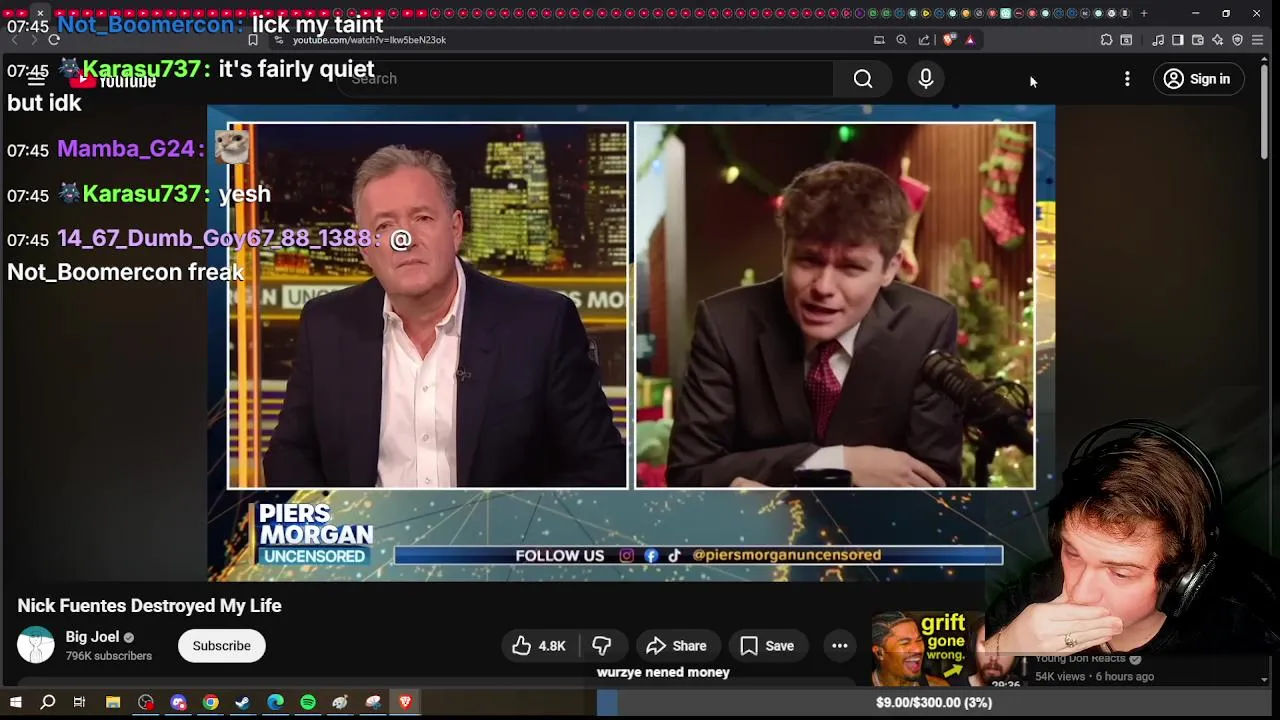The height and width of the screenshot is (720, 1280).
Task: Open the Windows Start menu
Action: (x=15, y=703)
